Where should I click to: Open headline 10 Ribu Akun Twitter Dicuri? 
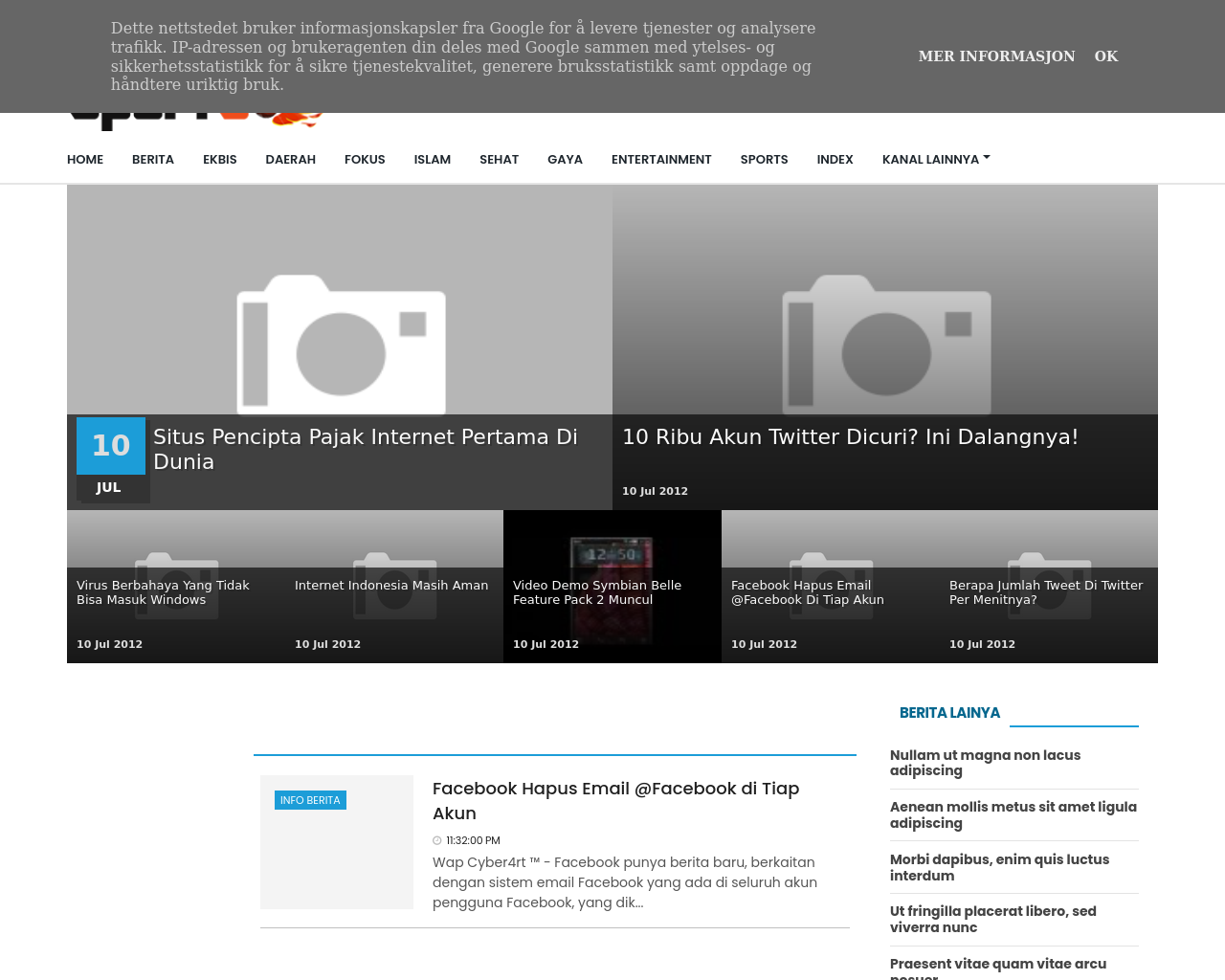click(850, 437)
